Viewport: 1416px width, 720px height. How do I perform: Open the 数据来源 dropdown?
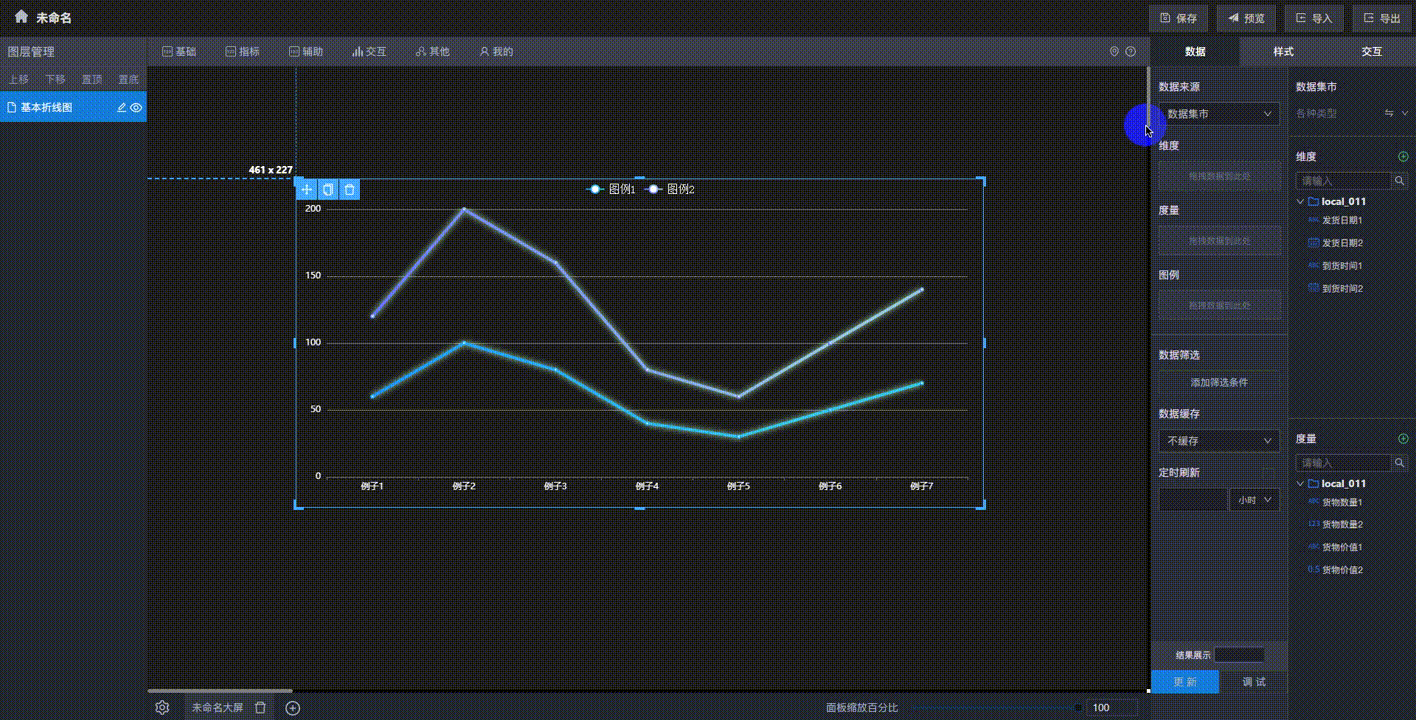pyautogui.click(x=1219, y=114)
